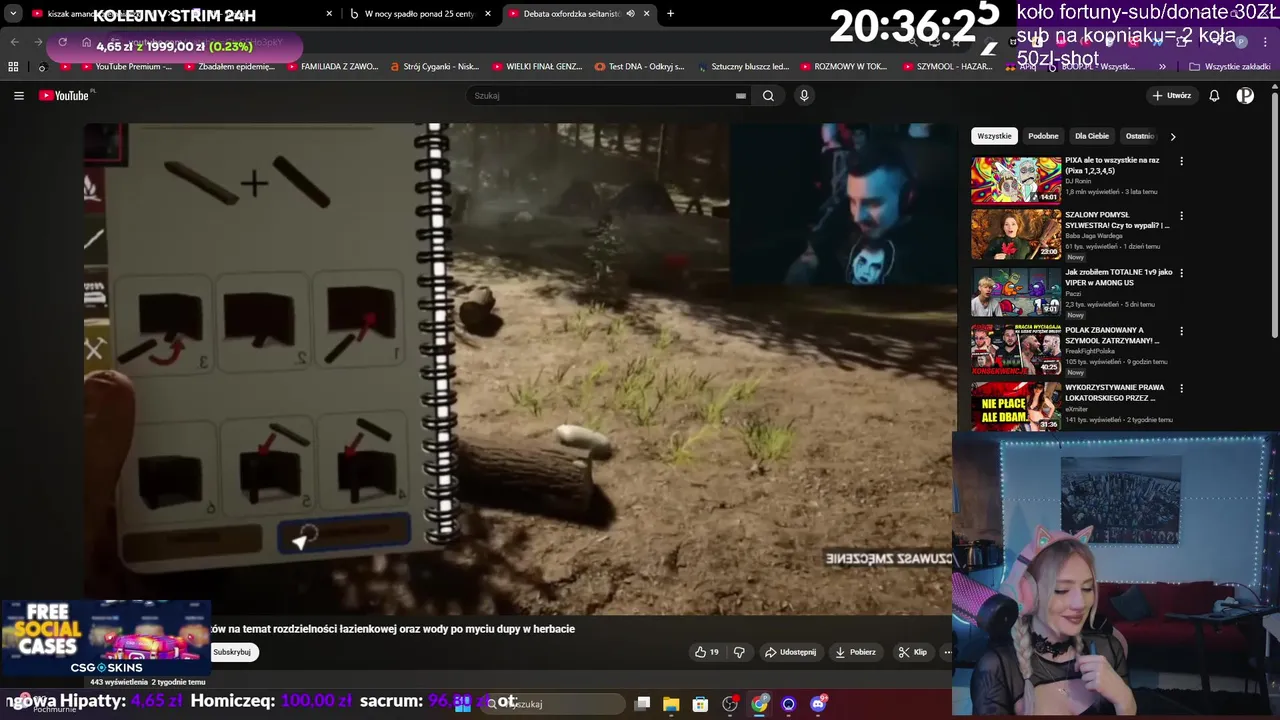Open the 'SZYMOOL - HAZAR...' bookmark
Viewport: 1280px width, 720px height.
947,67
